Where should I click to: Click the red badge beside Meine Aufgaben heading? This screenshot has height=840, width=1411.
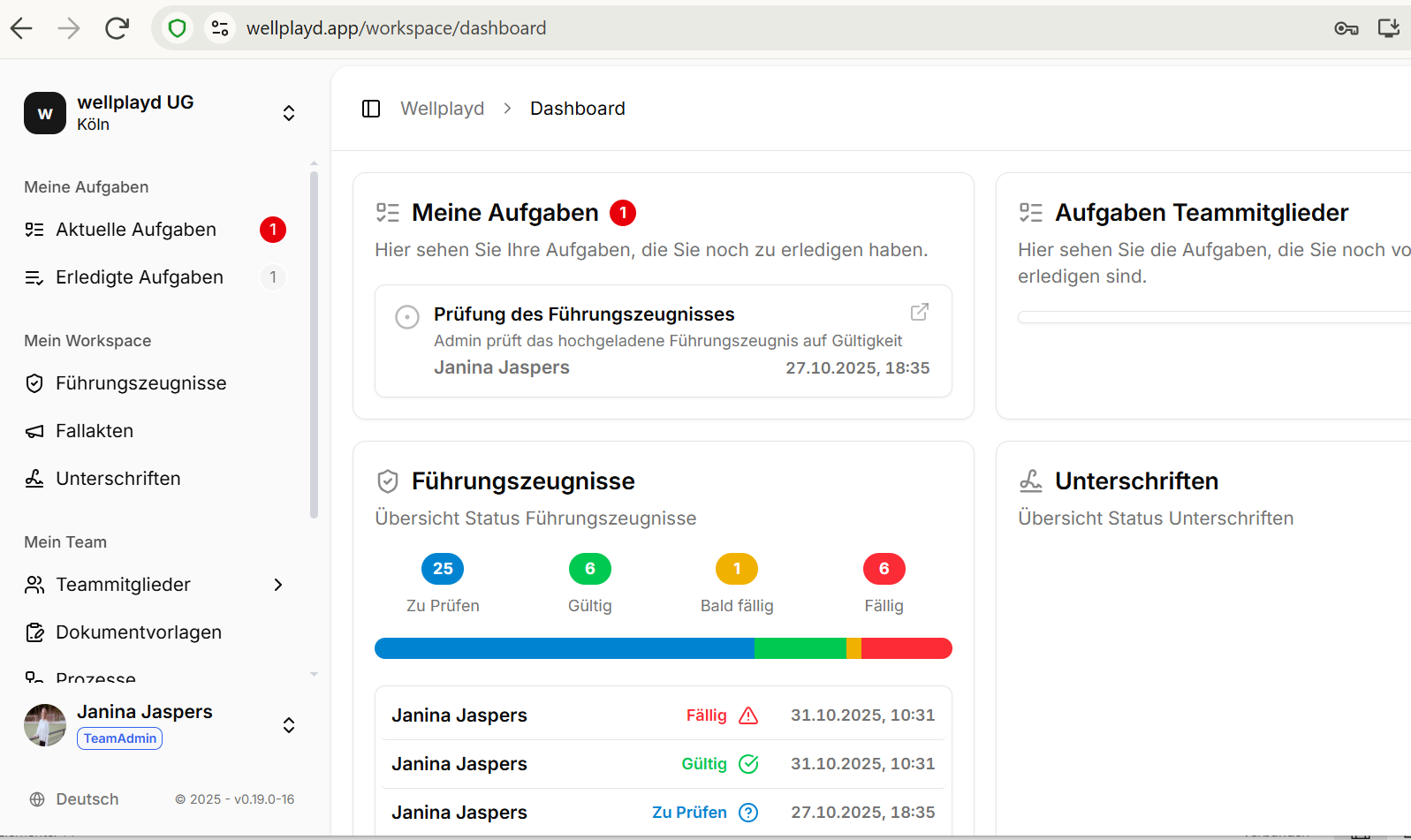pos(623,213)
